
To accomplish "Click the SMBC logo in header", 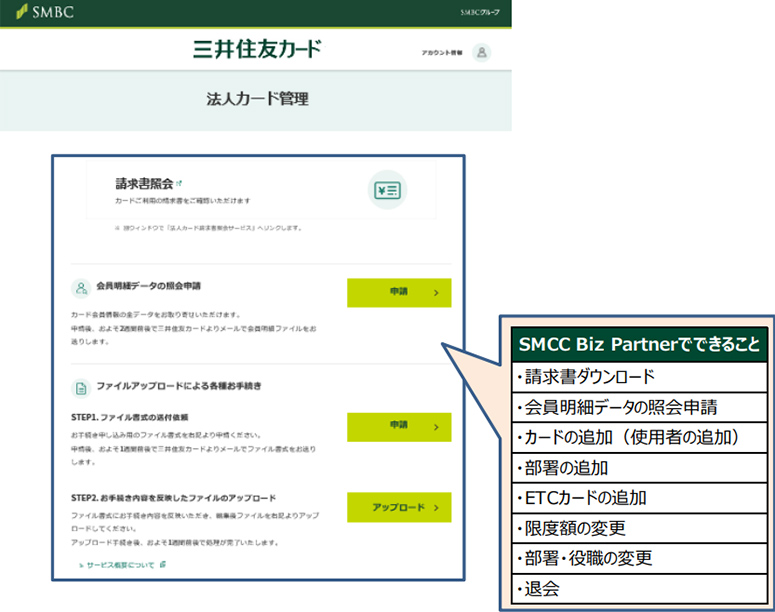I will tap(44, 12).
